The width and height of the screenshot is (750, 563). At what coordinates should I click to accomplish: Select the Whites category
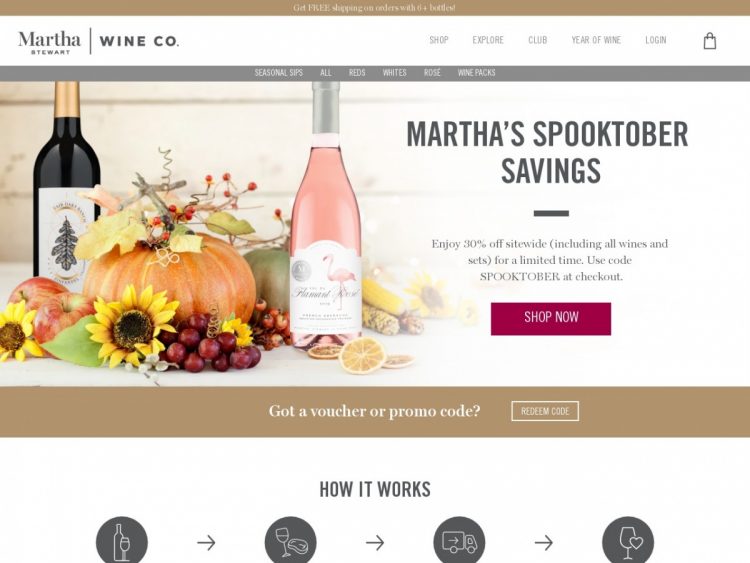coord(394,73)
